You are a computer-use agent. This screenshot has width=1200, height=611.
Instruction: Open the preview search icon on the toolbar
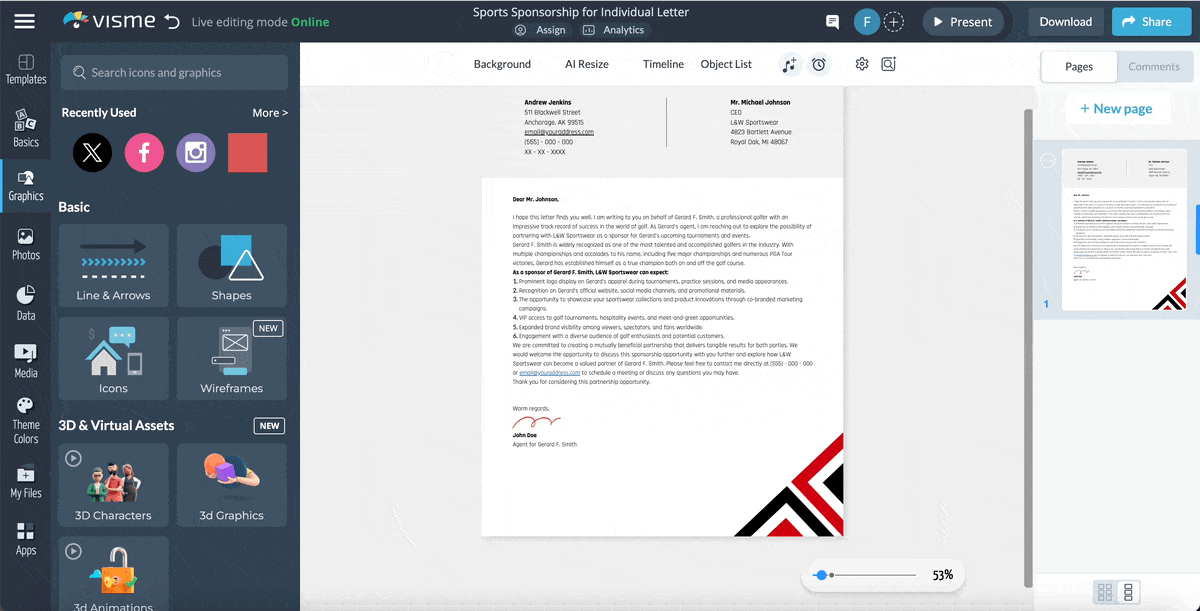[x=889, y=63]
